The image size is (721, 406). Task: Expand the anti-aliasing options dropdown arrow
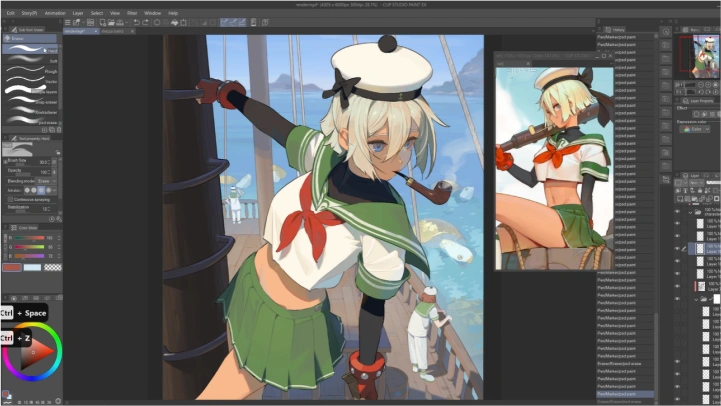pos(55,190)
